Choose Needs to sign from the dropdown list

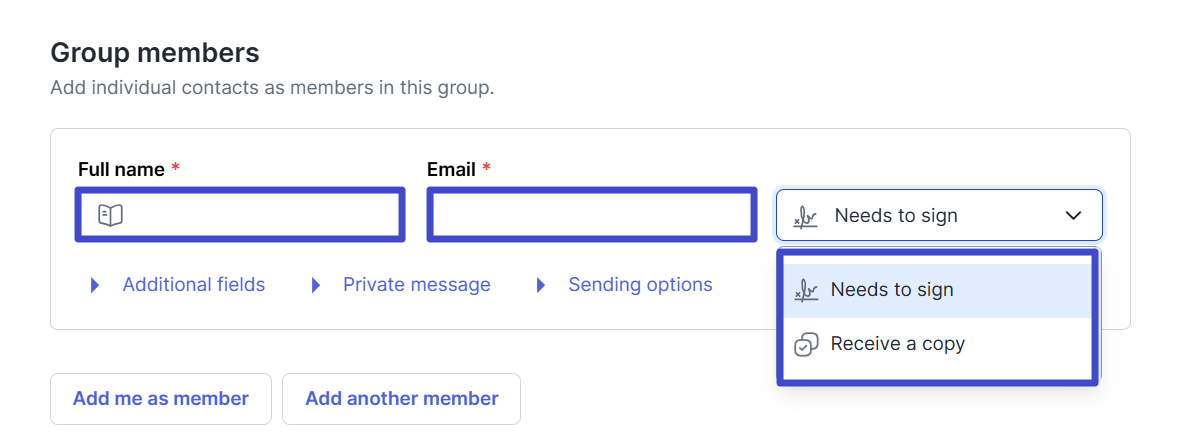pyautogui.click(x=937, y=290)
